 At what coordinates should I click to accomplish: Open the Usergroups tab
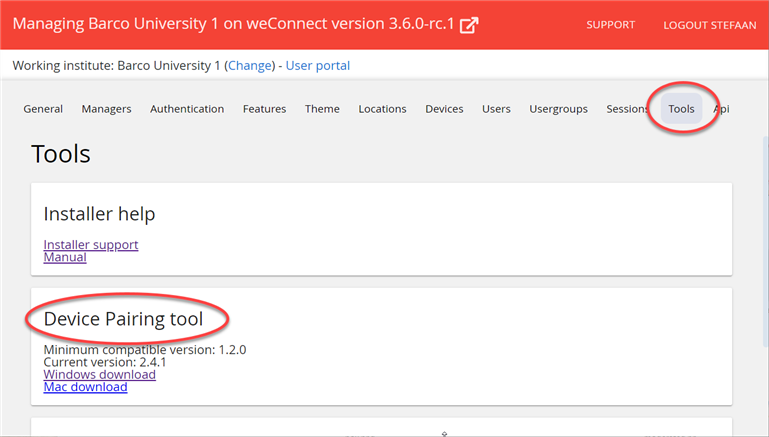click(x=558, y=109)
